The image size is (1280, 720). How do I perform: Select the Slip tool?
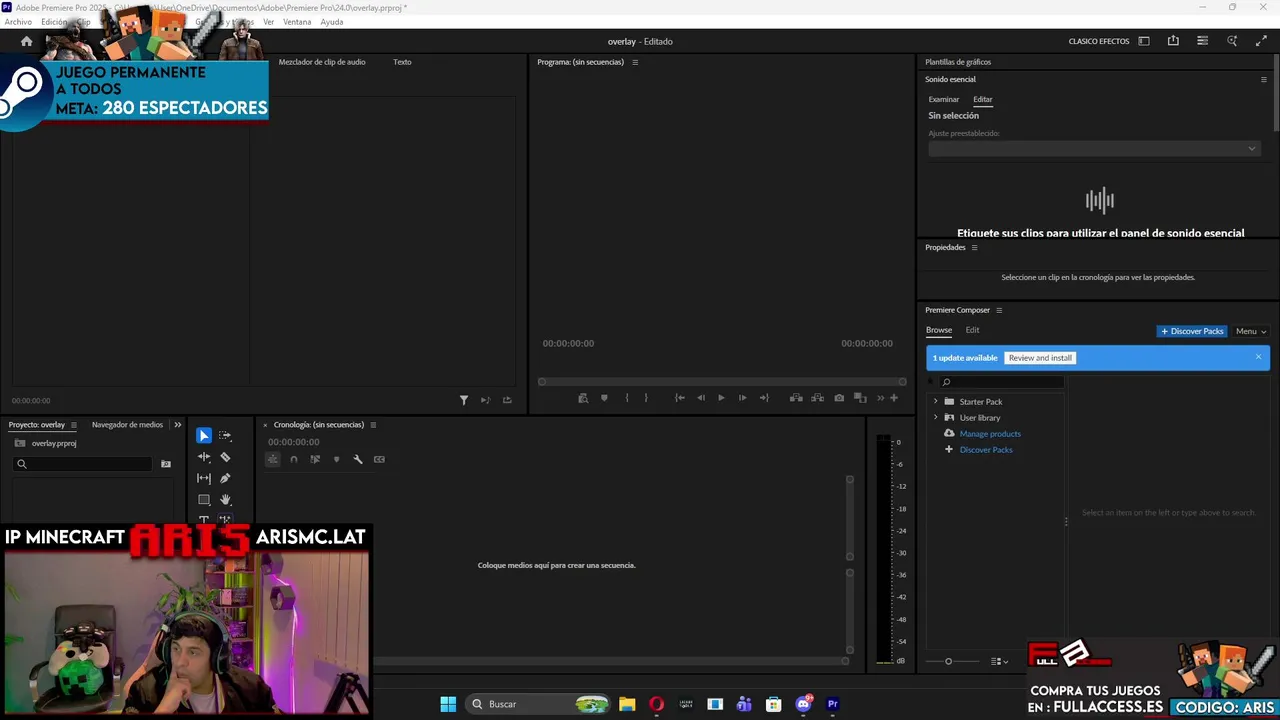[x=204, y=478]
